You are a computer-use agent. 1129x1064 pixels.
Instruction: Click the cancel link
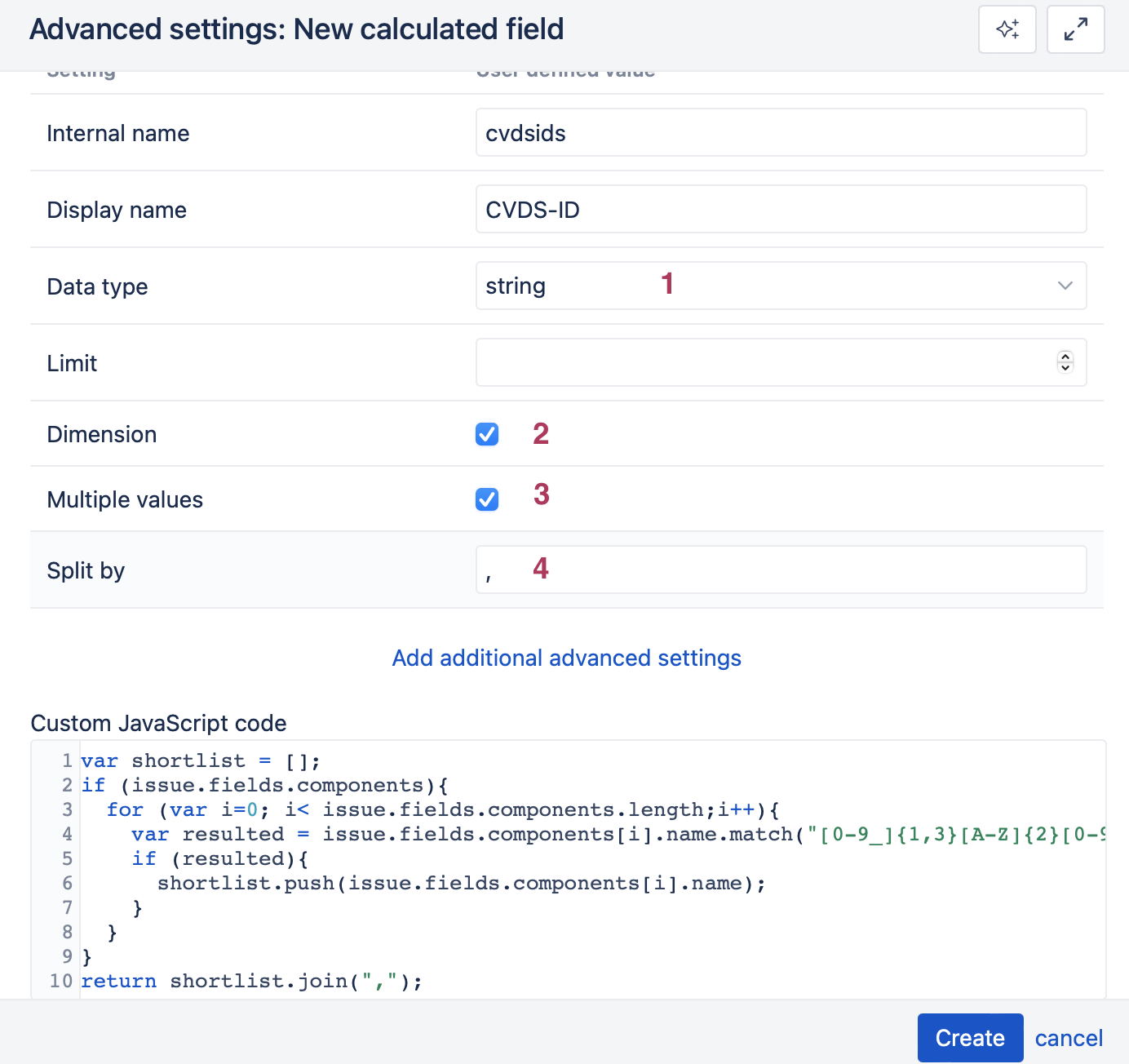[1069, 1037]
